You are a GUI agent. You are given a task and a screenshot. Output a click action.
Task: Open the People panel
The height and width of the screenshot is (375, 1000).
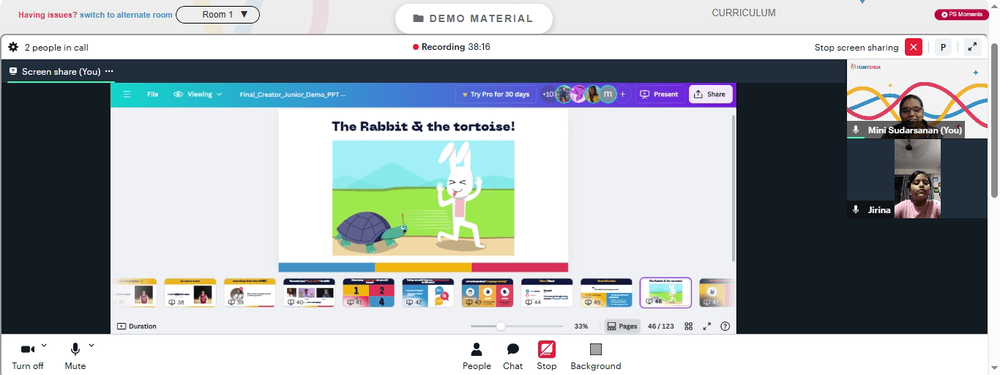[x=476, y=355]
